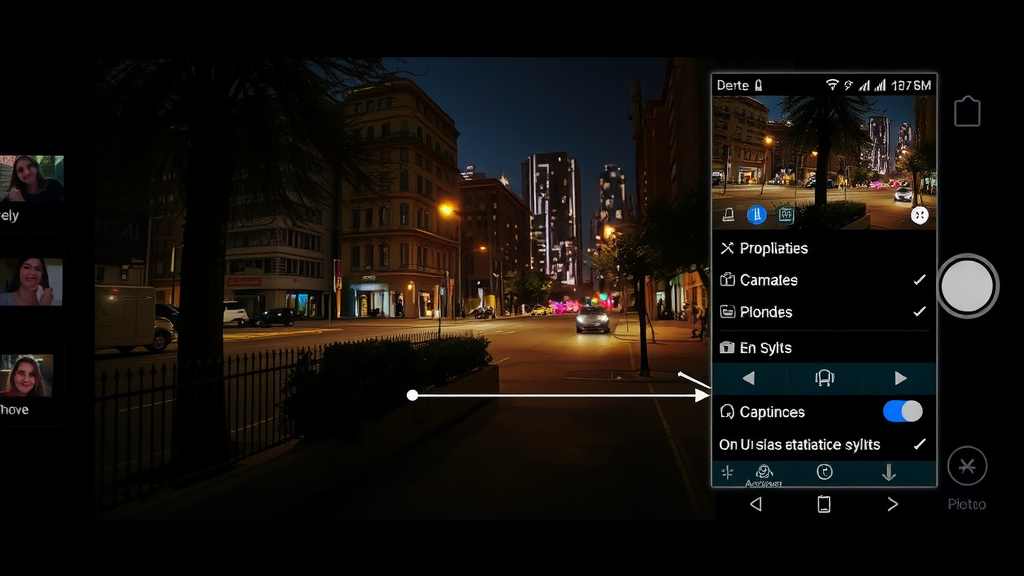
Task: Tap the Android back triangle button
Action: [x=755, y=504]
